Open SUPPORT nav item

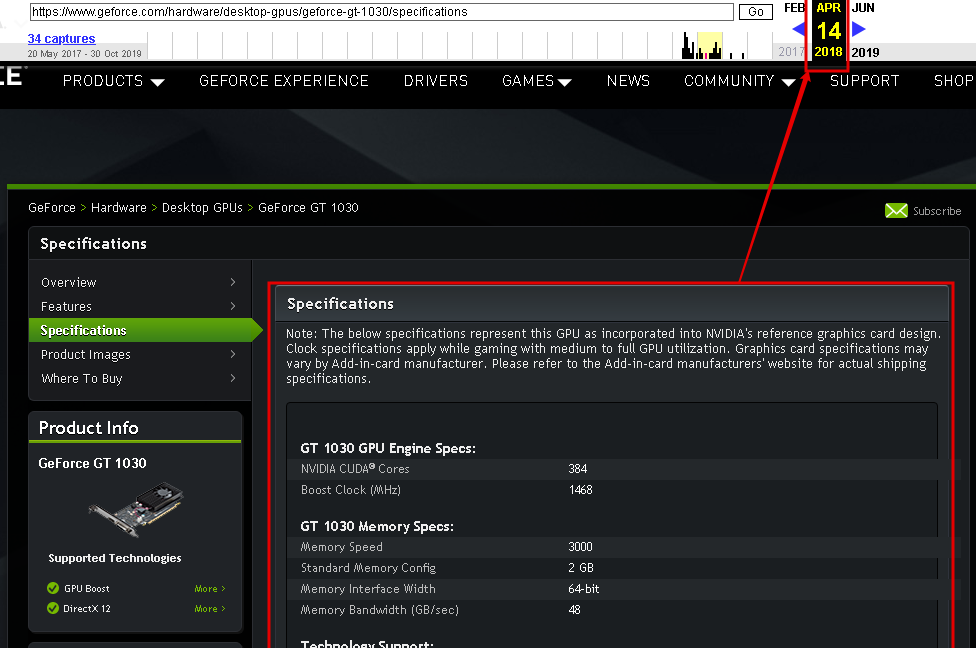point(865,81)
